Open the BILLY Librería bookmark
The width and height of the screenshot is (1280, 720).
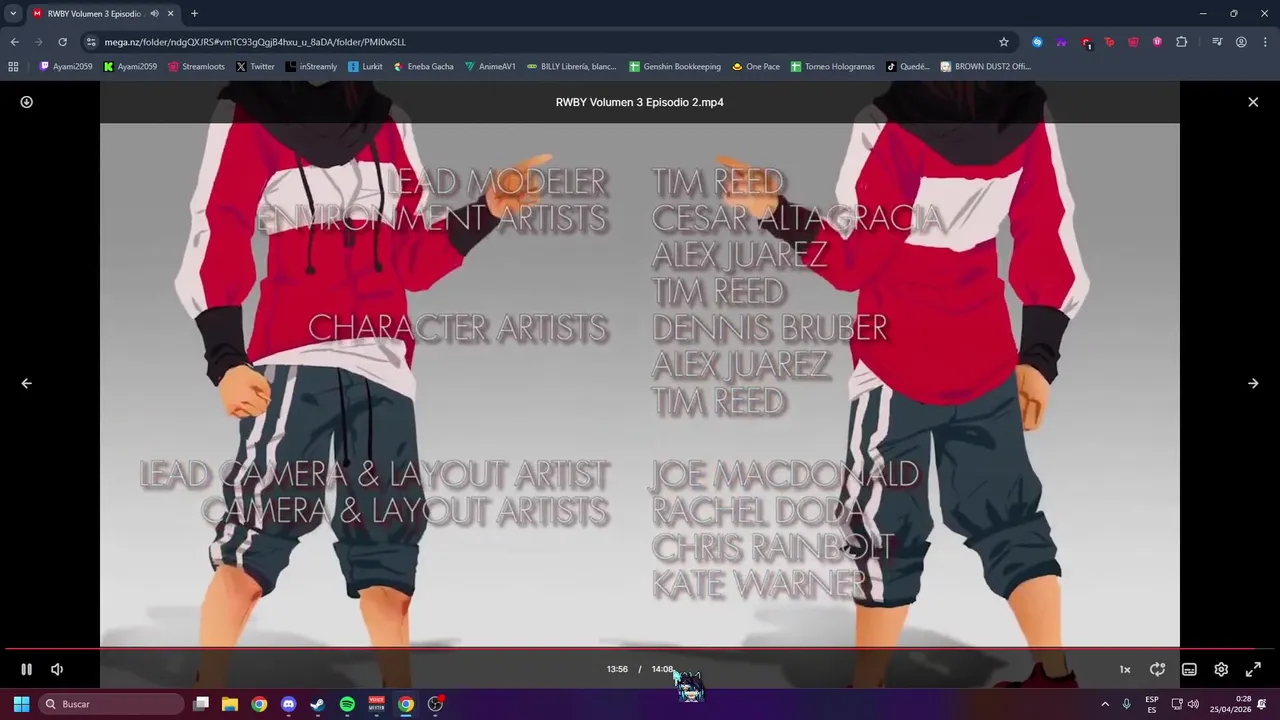click(572, 67)
